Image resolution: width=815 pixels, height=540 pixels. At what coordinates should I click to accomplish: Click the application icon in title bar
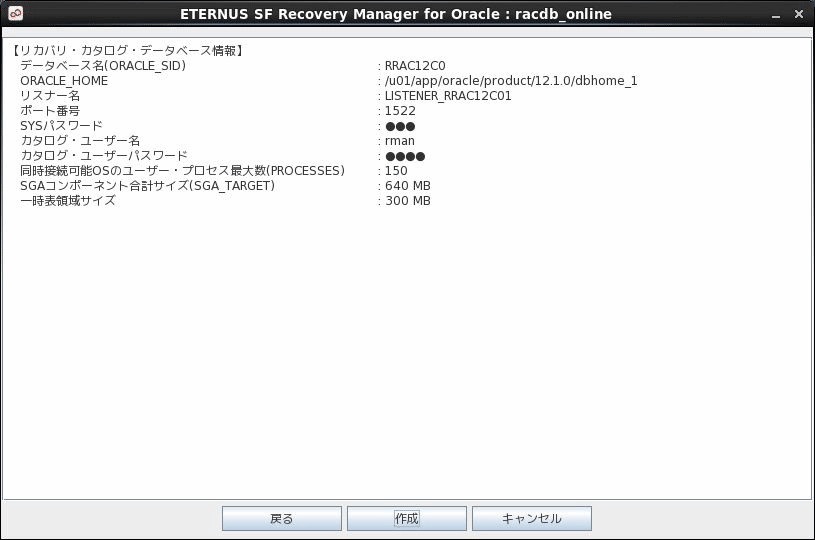point(15,13)
